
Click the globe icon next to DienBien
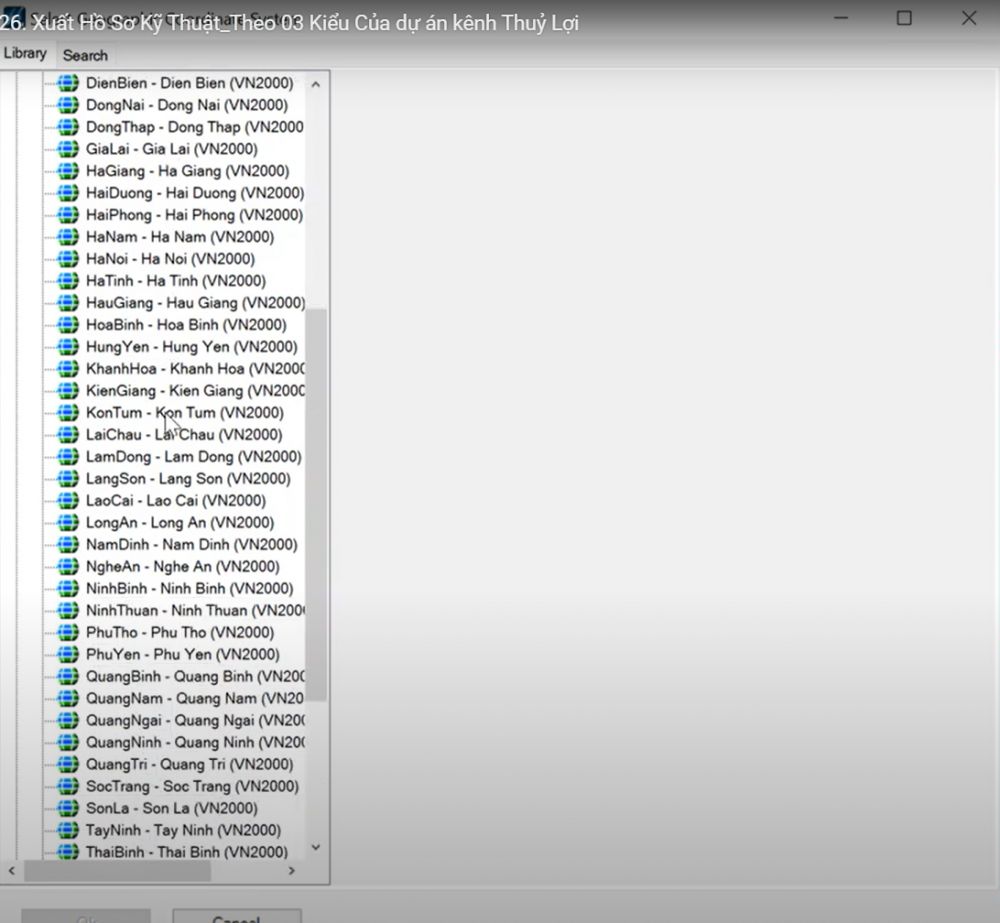[68, 83]
